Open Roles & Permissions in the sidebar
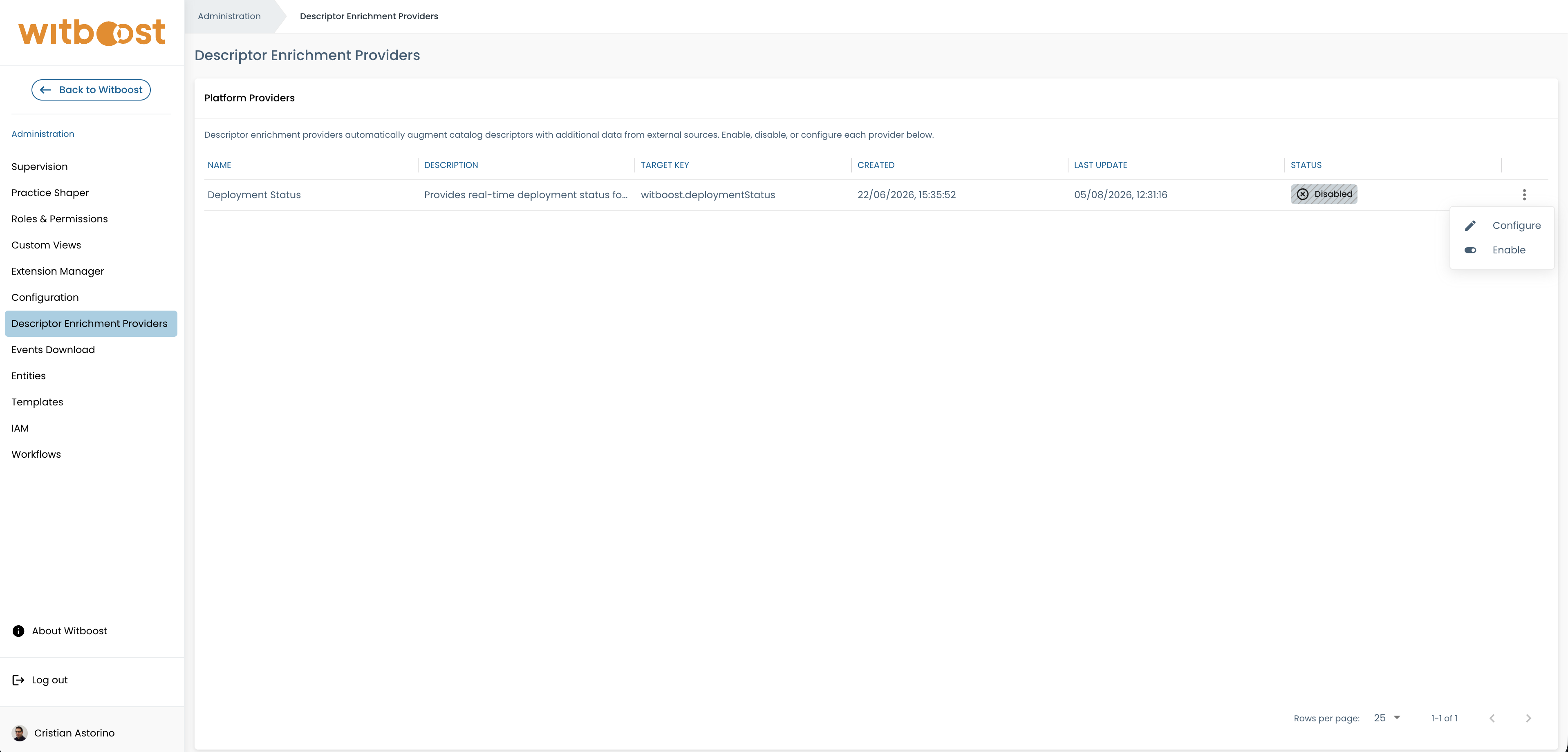 [x=60, y=219]
